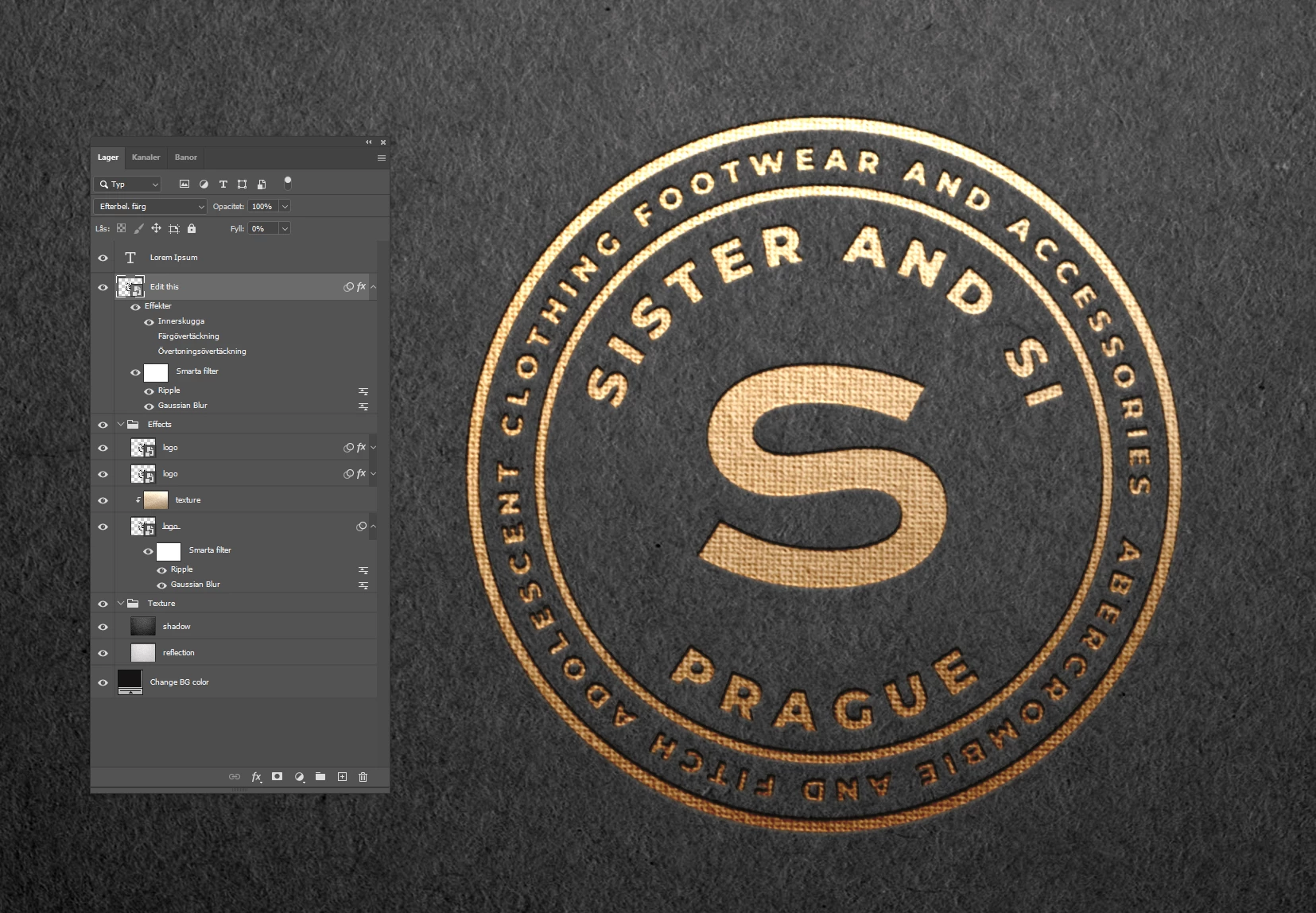Collapse the Effects group
This screenshot has height=913, width=1316.
121,425
